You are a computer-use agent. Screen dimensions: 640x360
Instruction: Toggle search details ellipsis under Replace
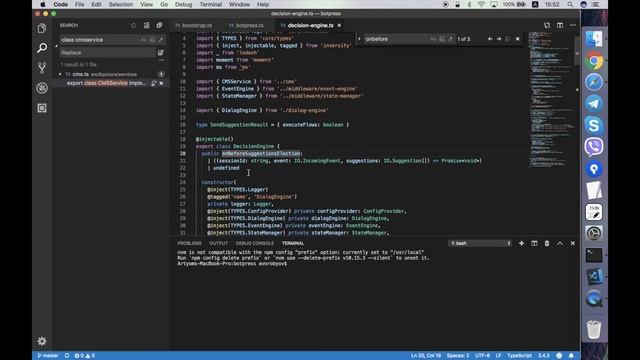coord(161,60)
